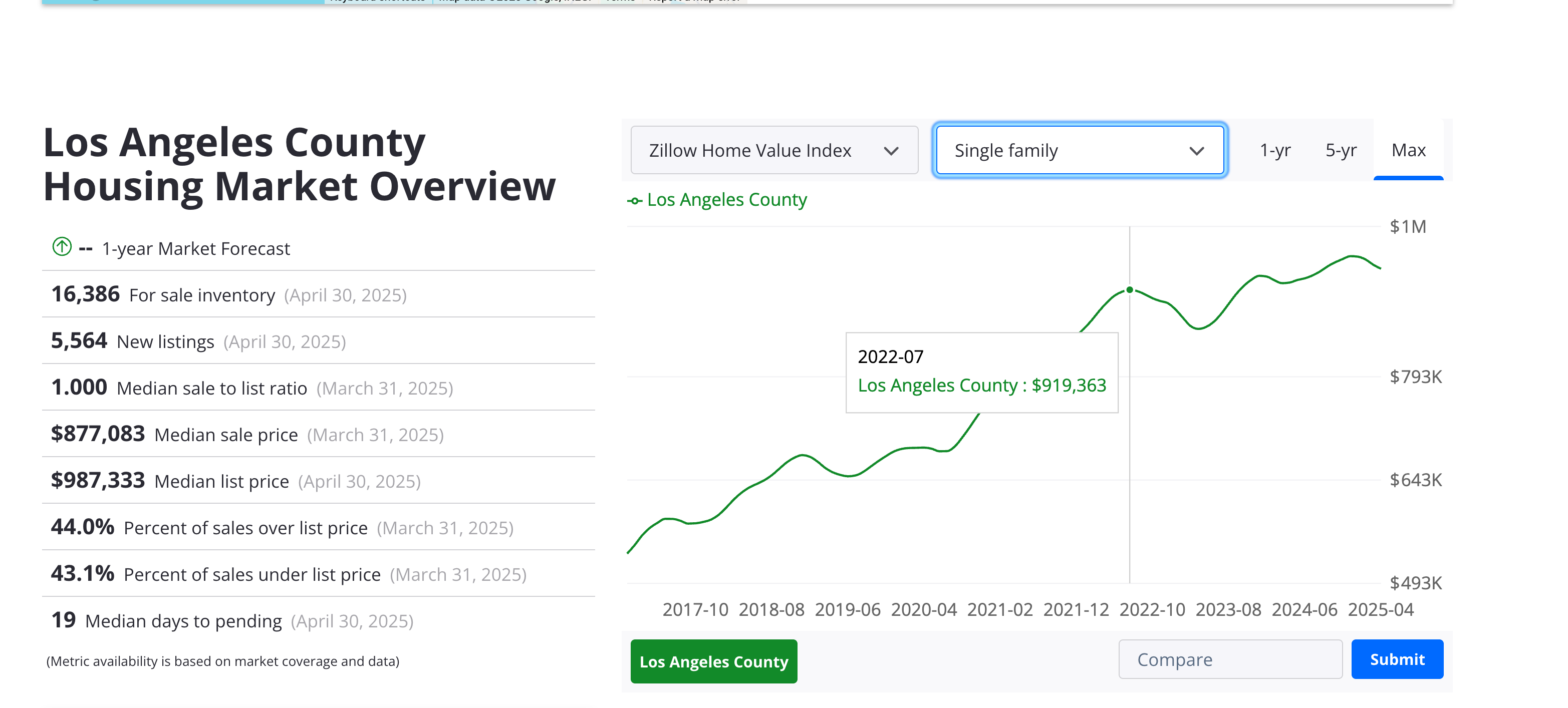Switch chart to the 5-yr range
Viewport: 1568px width, 708px height.
(x=1341, y=150)
